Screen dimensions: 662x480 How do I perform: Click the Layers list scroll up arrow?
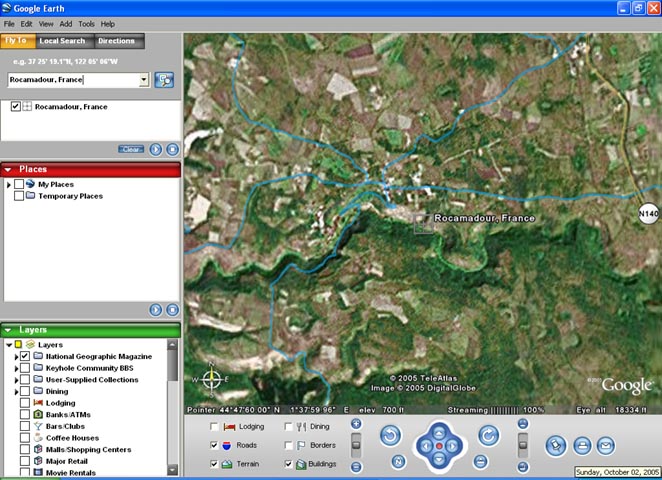coord(172,344)
